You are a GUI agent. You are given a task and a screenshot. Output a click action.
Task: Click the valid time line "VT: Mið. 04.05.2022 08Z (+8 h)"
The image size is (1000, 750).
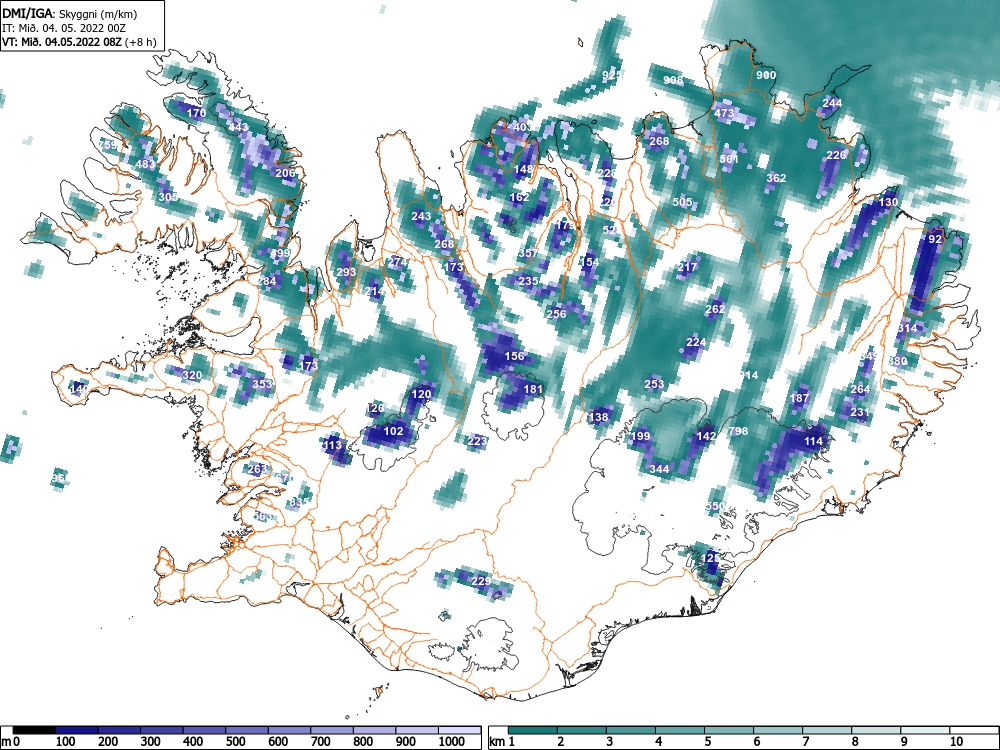[78, 42]
